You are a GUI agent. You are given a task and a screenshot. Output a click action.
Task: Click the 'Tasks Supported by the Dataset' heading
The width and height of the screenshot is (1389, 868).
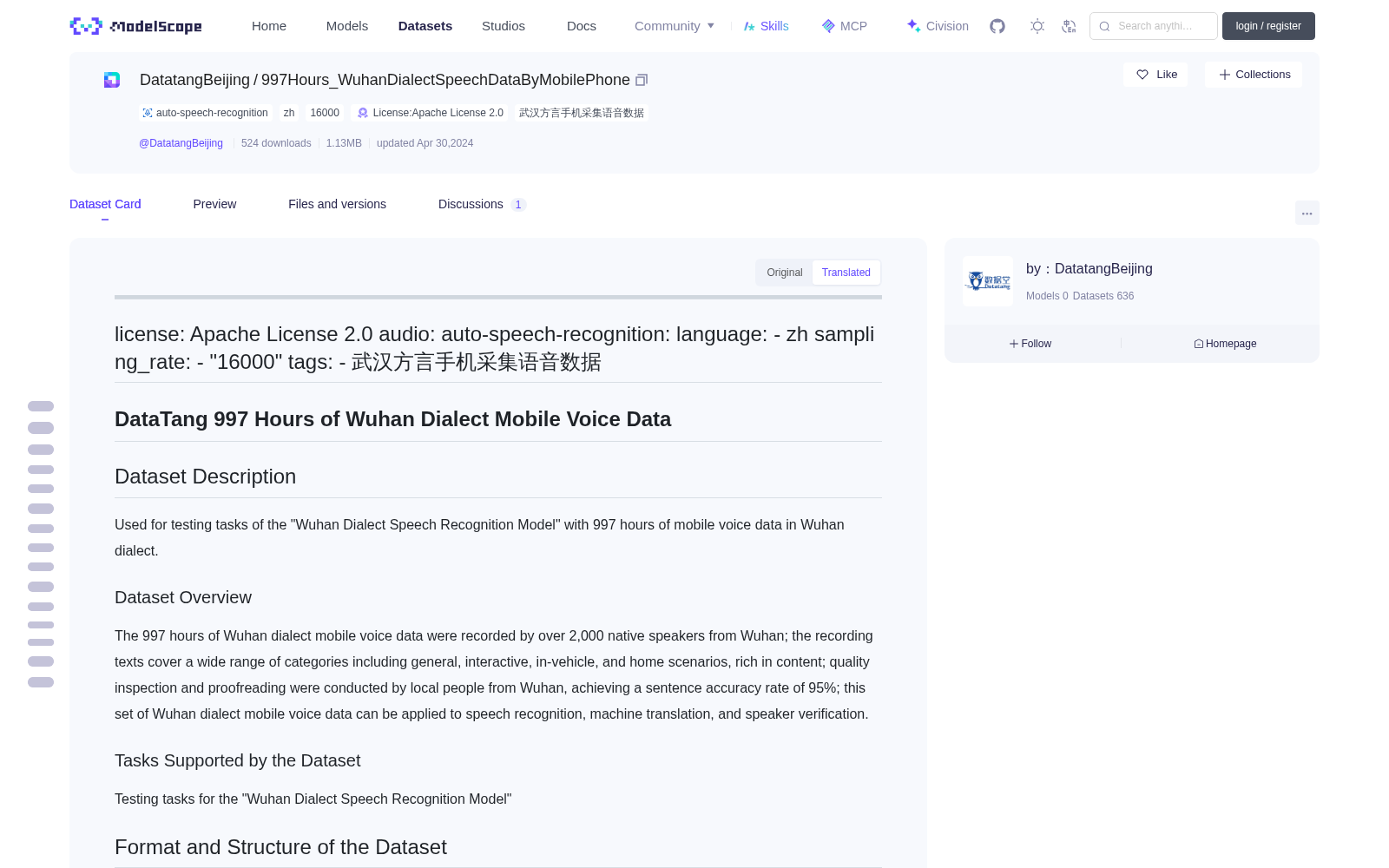click(x=237, y=760)
